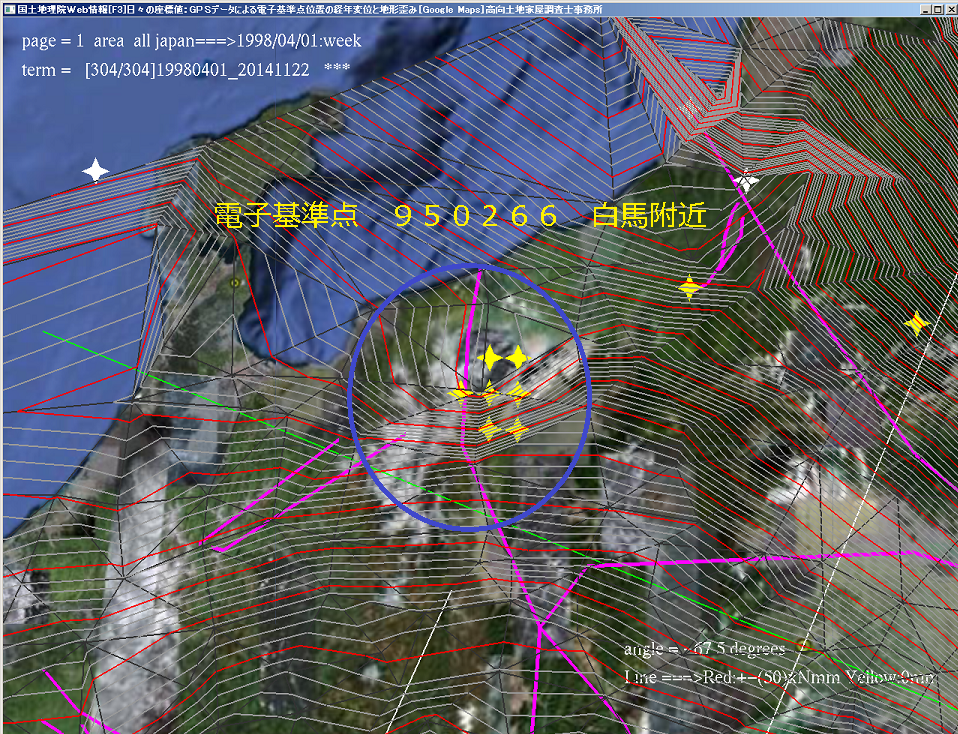Pick the bottom-right yellow marker inside blue circle
958x734 pixels.
(x=517, y=429)
